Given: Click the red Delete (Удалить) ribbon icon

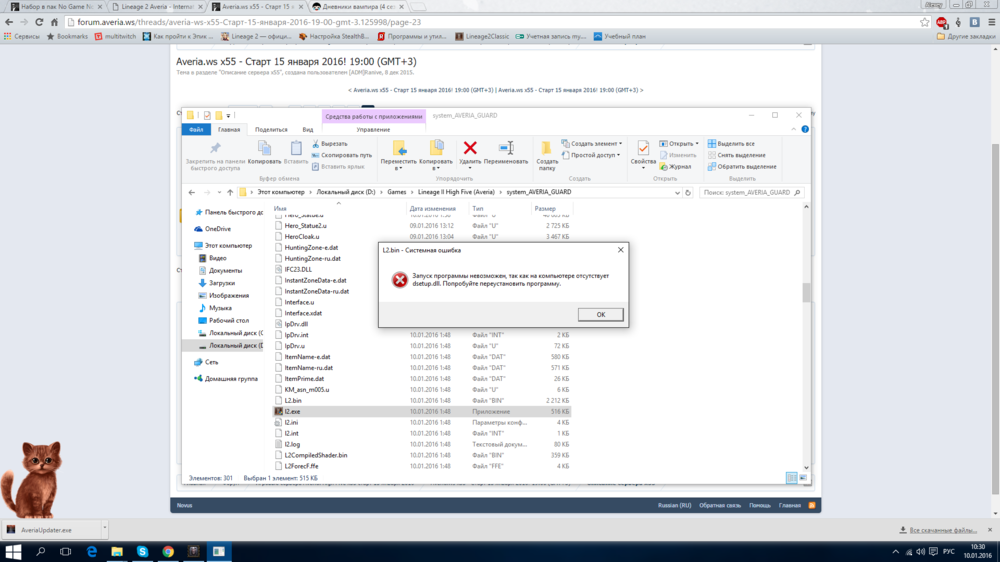Looking at the screenshot, I should (470, 150).
